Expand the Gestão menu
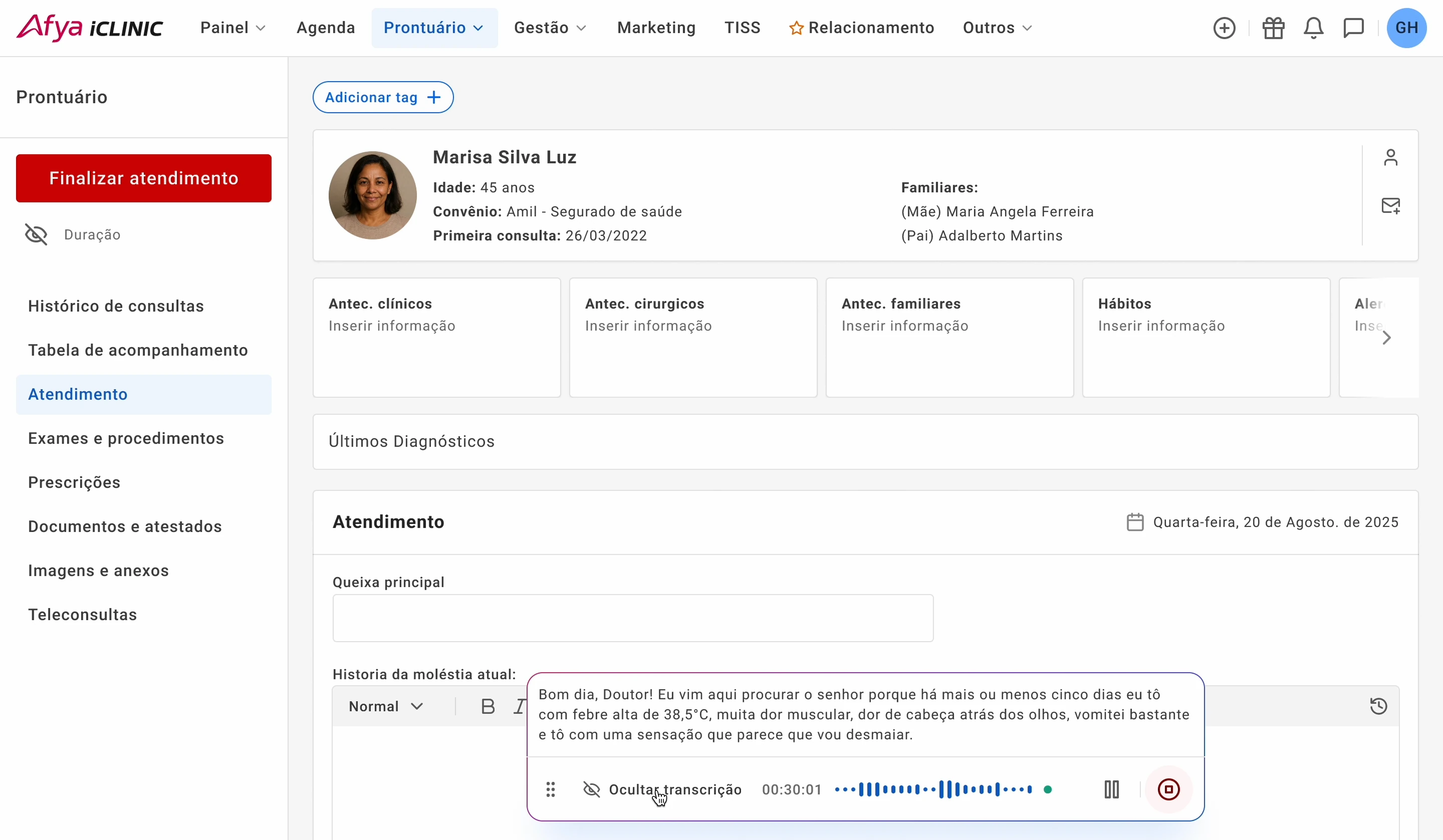Image resolution: width=1443 pixels, height=840 pixels. (550, 28)
